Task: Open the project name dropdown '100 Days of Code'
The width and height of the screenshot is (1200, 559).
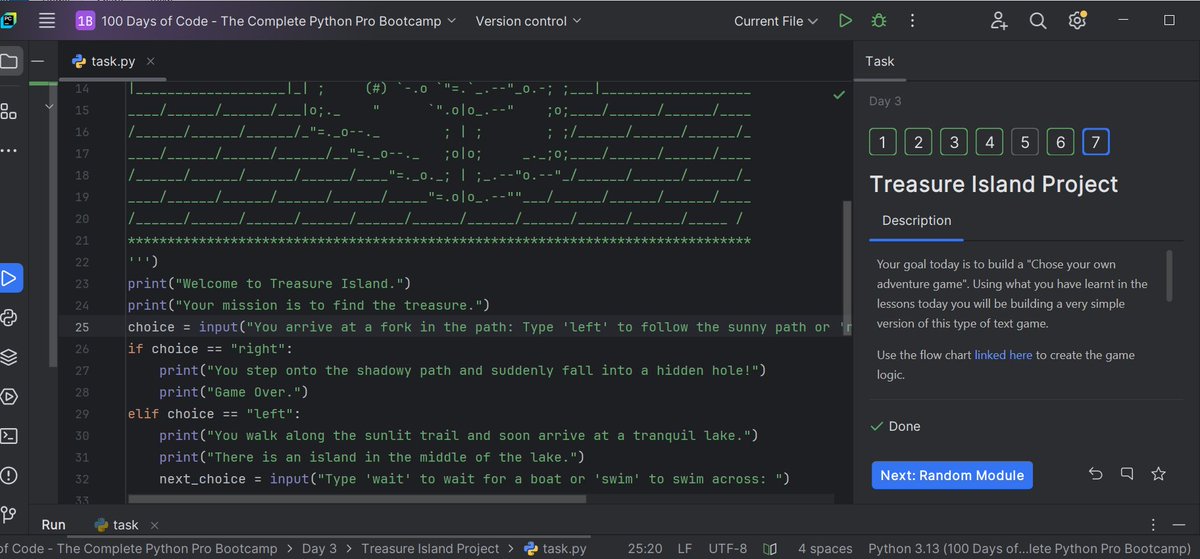Action: (x=266, y=21)
